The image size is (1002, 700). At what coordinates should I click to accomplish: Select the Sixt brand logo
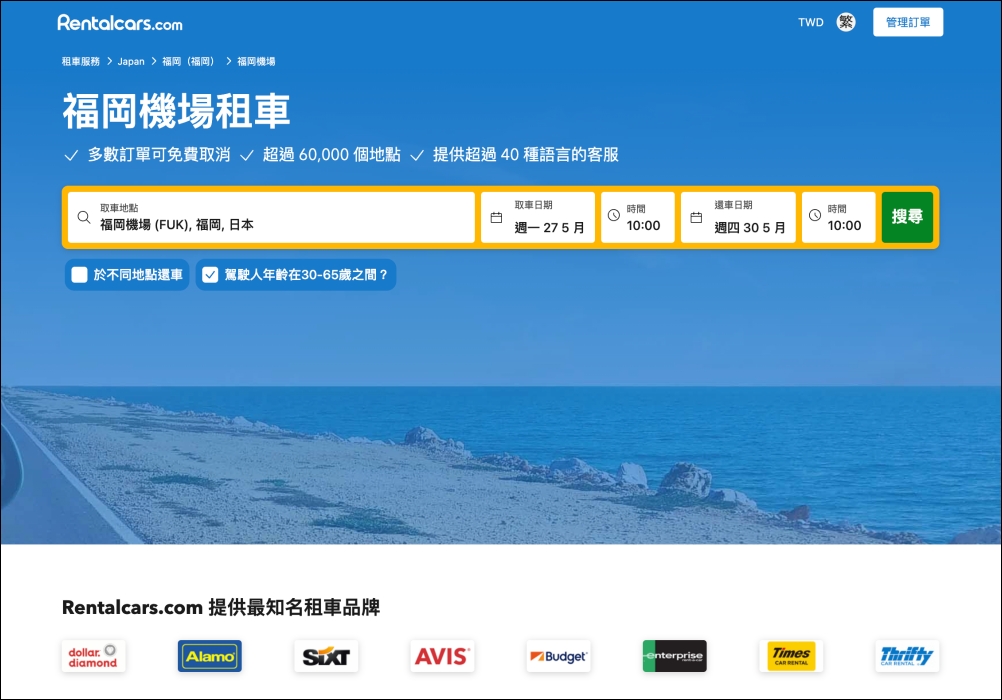pos(326,657)
